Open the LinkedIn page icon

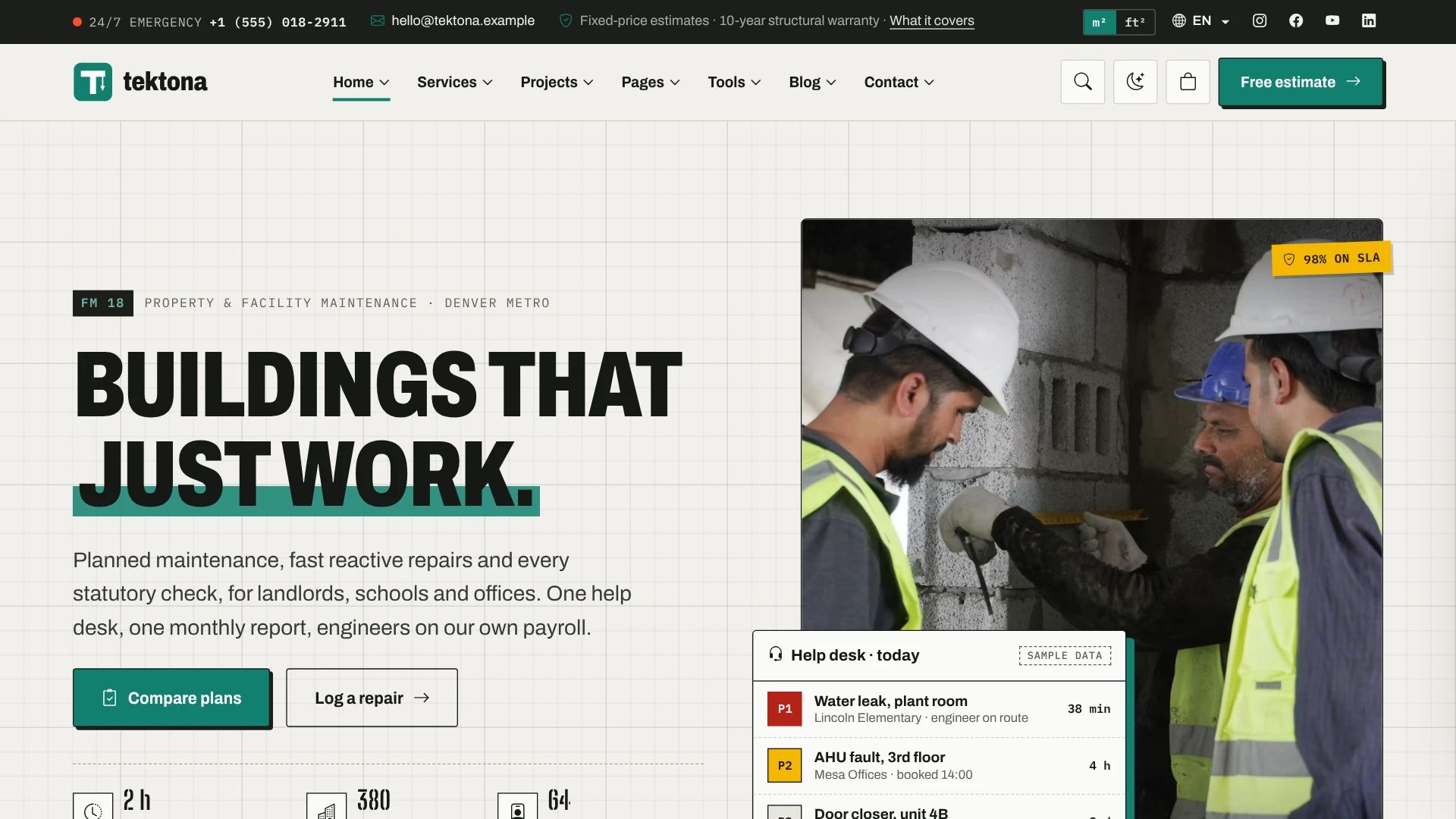(1369, 21)
